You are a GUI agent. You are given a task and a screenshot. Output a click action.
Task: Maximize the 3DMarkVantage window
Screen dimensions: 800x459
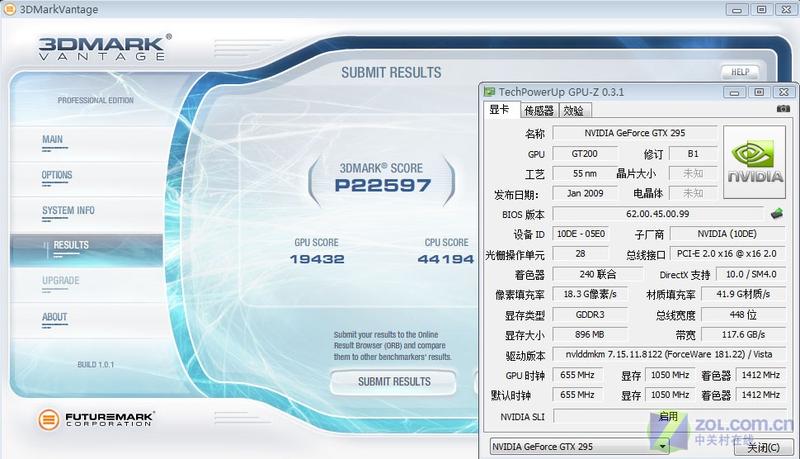coord(762,10)
